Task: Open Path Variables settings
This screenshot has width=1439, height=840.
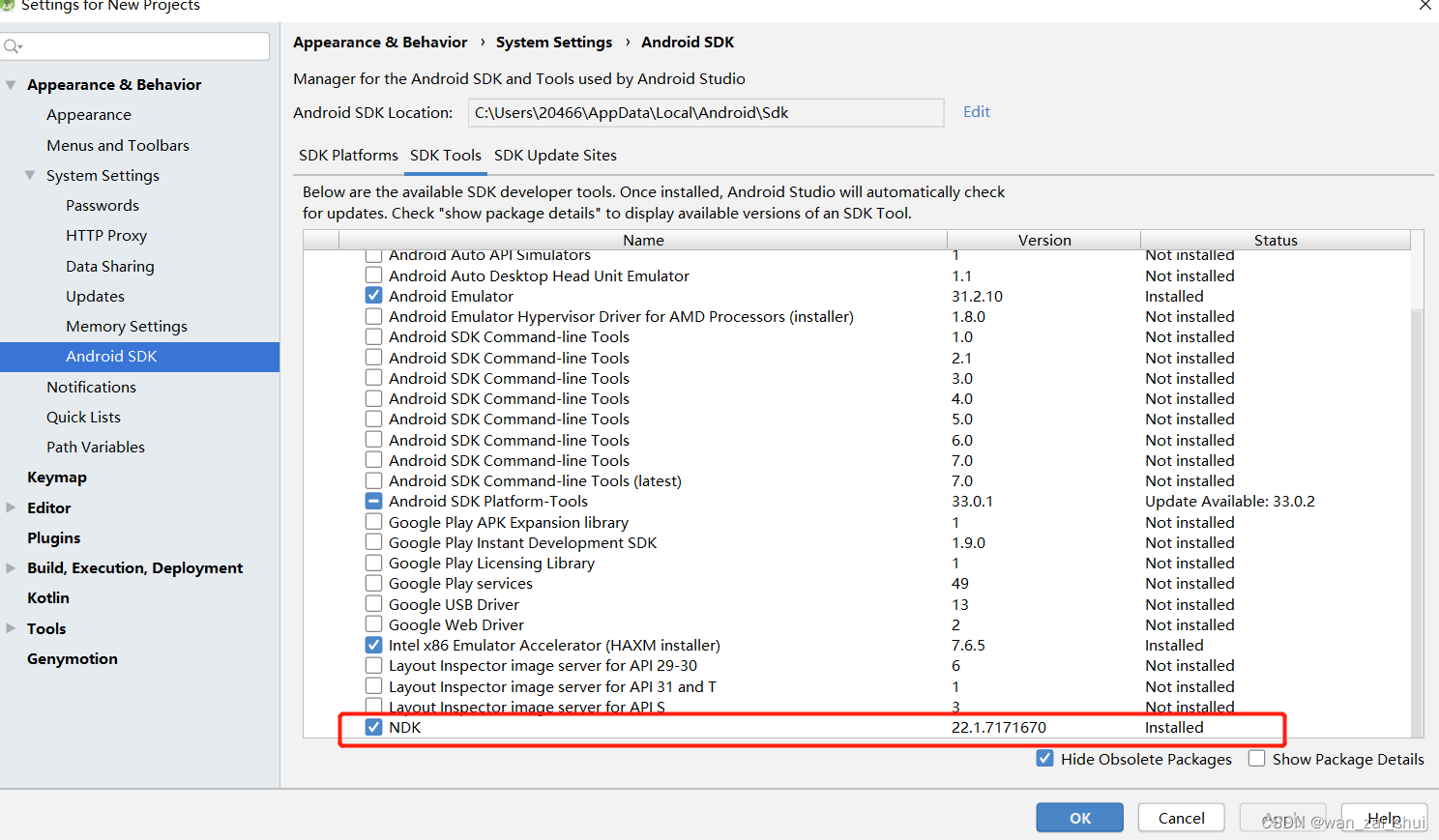Action: click(x=96, y=448)
